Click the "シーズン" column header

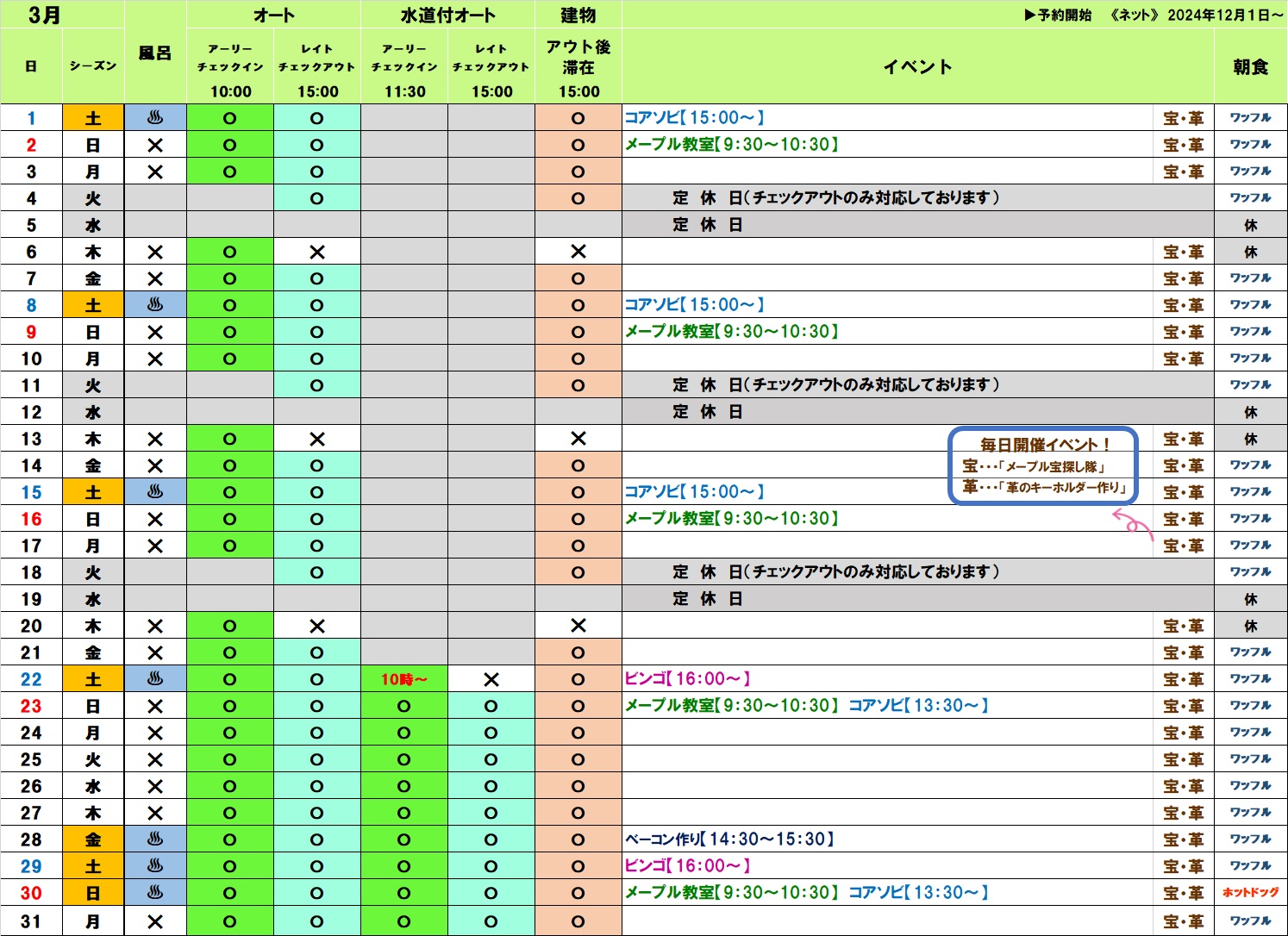click(x=93, y=66)
